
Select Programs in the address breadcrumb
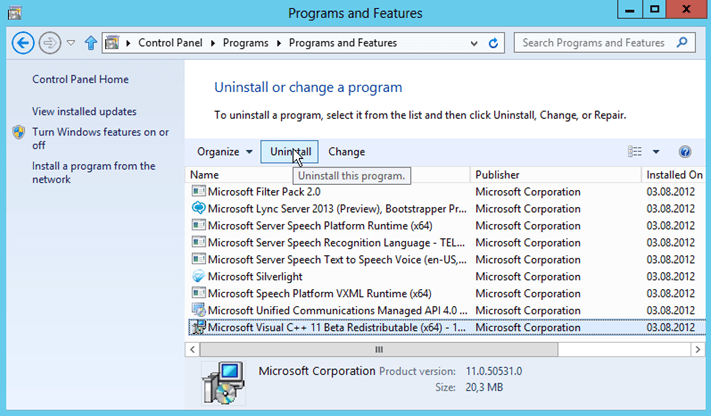245,43
